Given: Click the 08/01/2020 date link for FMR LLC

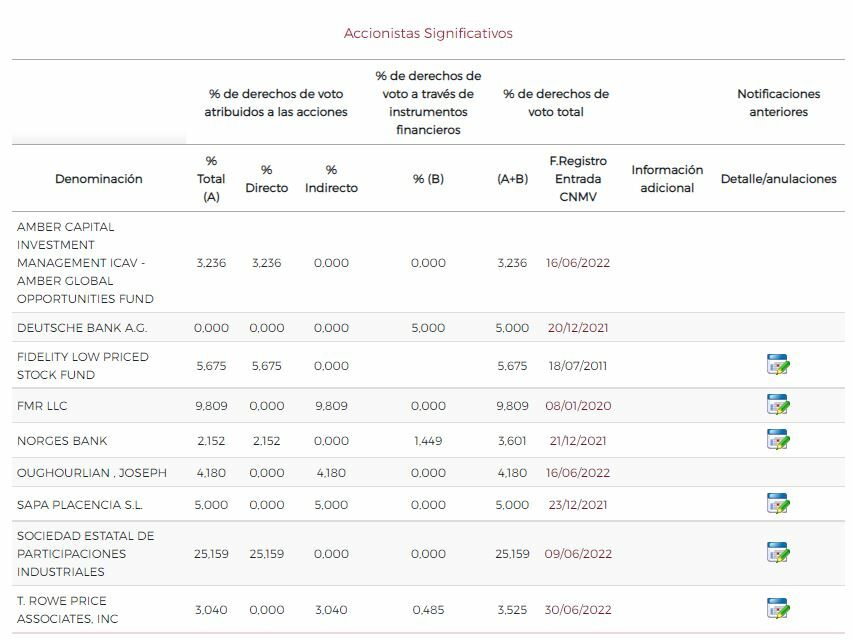Looking at the screenshot, I should coord(579,406).
